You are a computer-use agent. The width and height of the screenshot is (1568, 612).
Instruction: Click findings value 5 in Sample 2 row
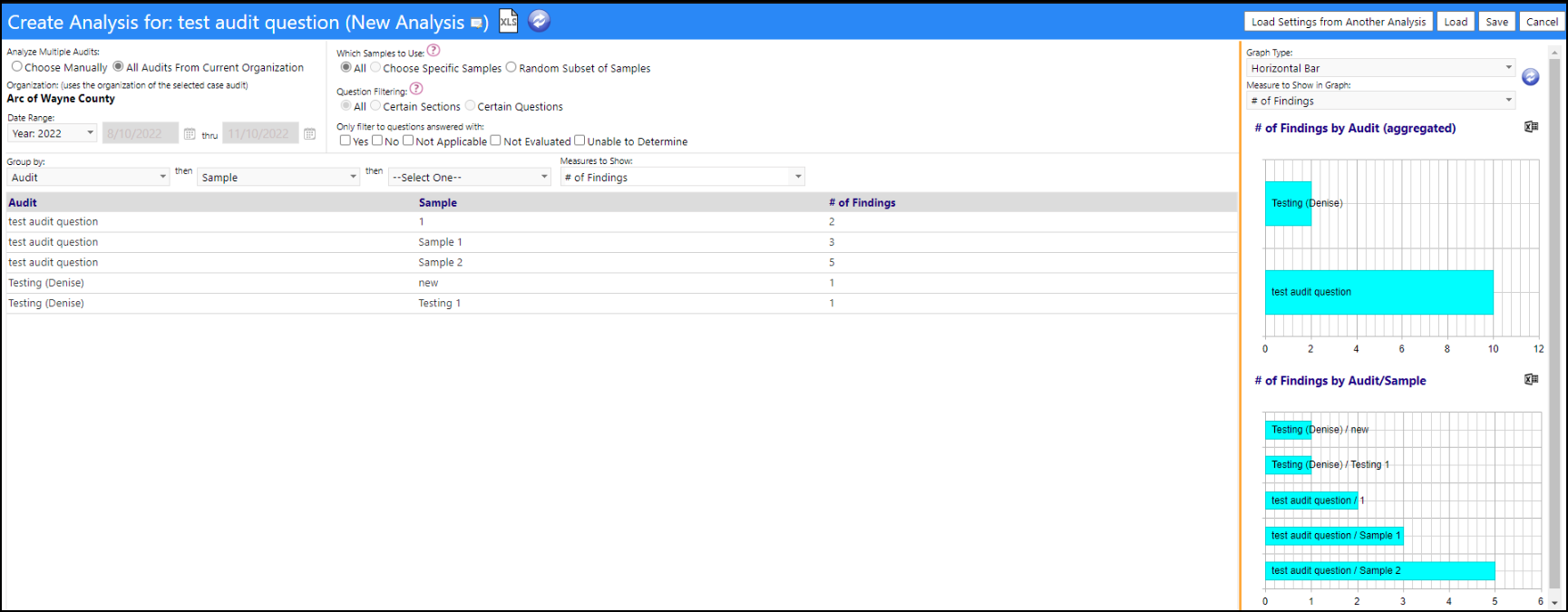[x=832, y=262]
